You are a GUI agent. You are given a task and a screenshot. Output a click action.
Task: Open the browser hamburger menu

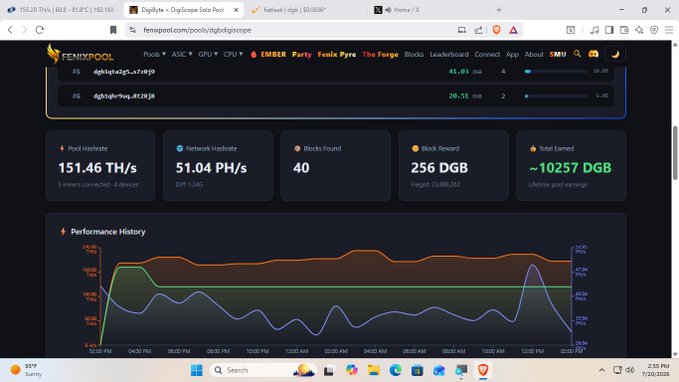pyautogui.click(x=669, y=30)
